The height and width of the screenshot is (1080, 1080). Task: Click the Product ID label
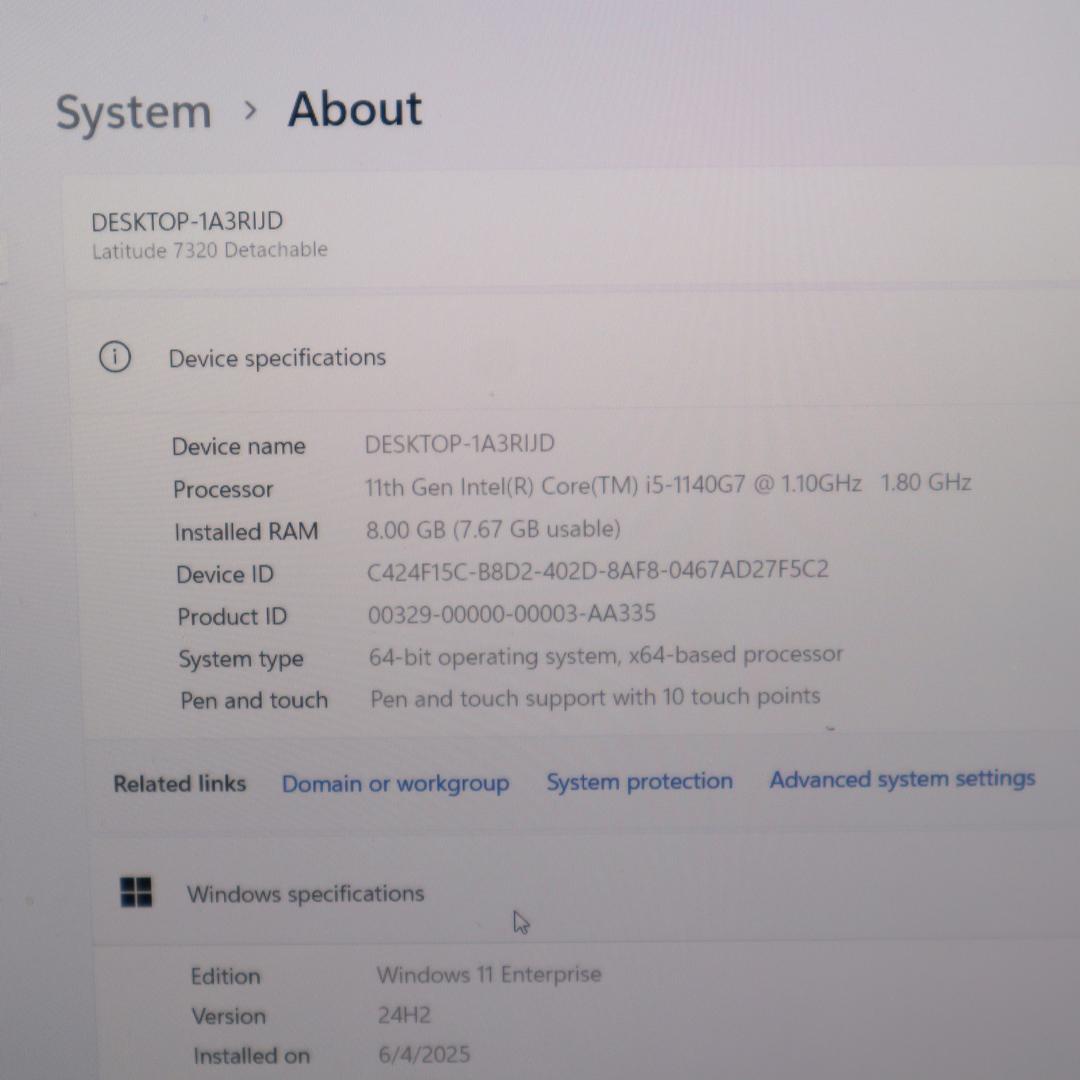[232, 616]
